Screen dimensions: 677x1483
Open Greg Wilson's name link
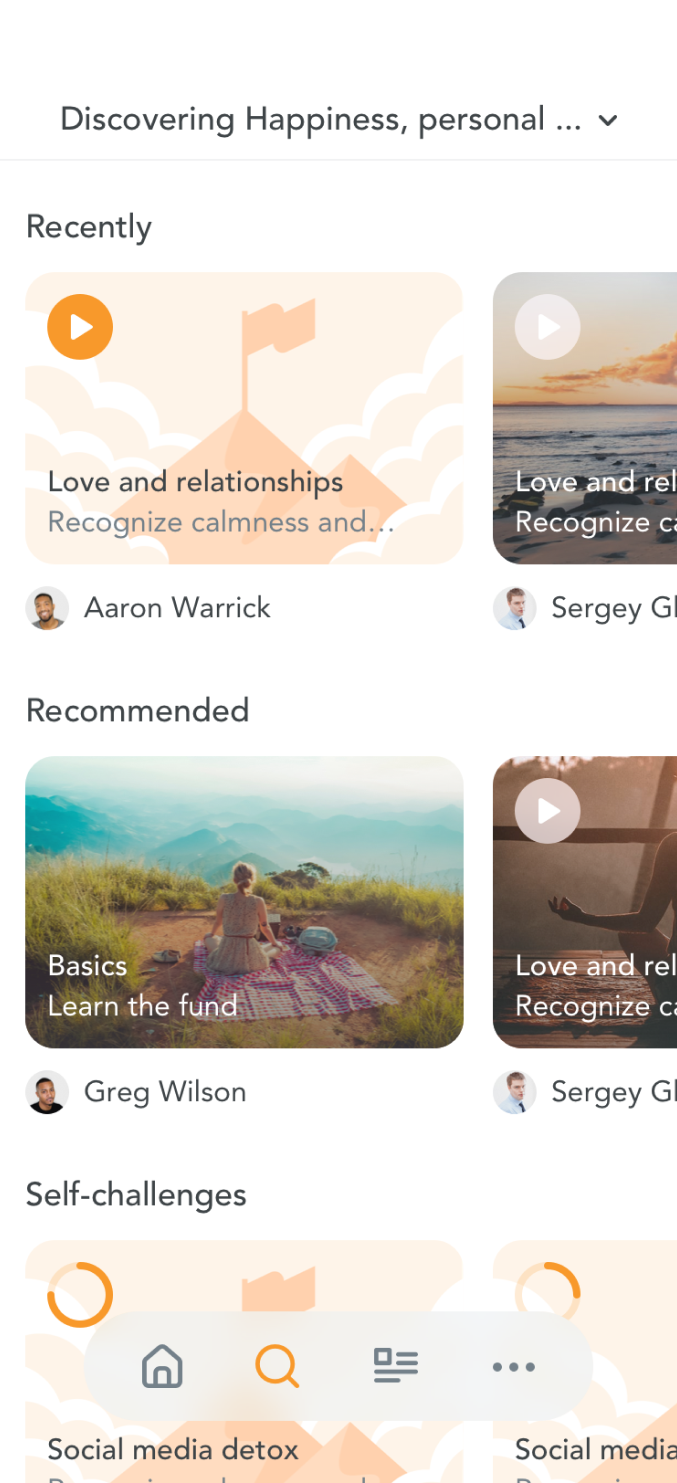point(165,1092)
